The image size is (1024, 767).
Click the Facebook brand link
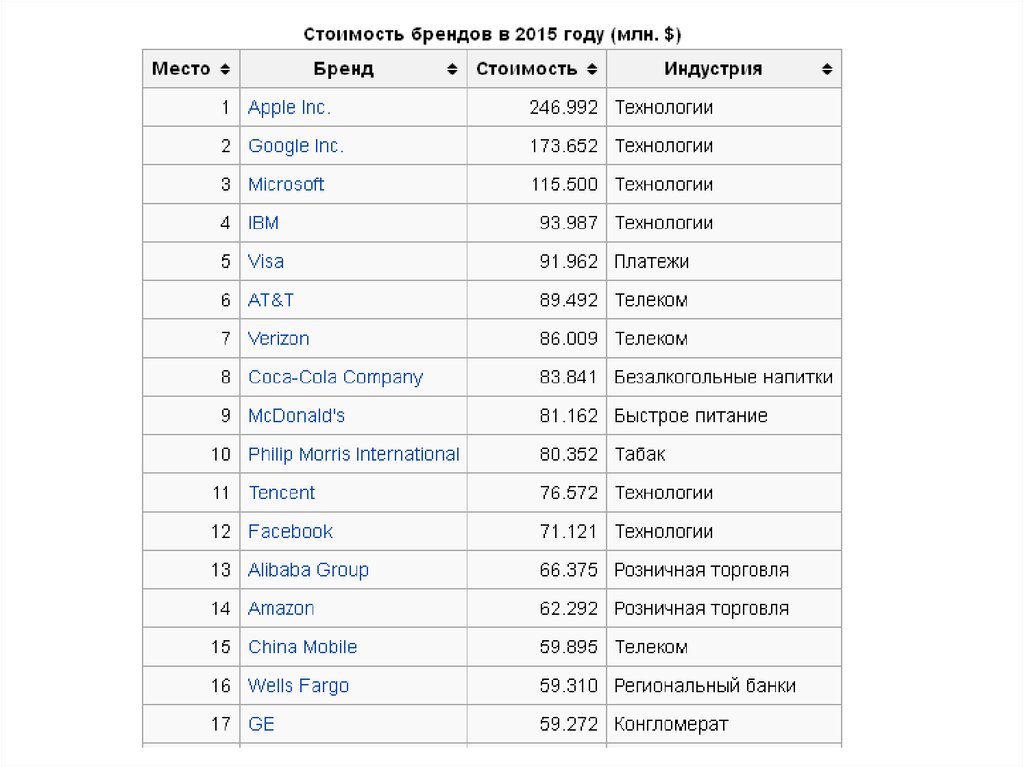tap(290, 531)
